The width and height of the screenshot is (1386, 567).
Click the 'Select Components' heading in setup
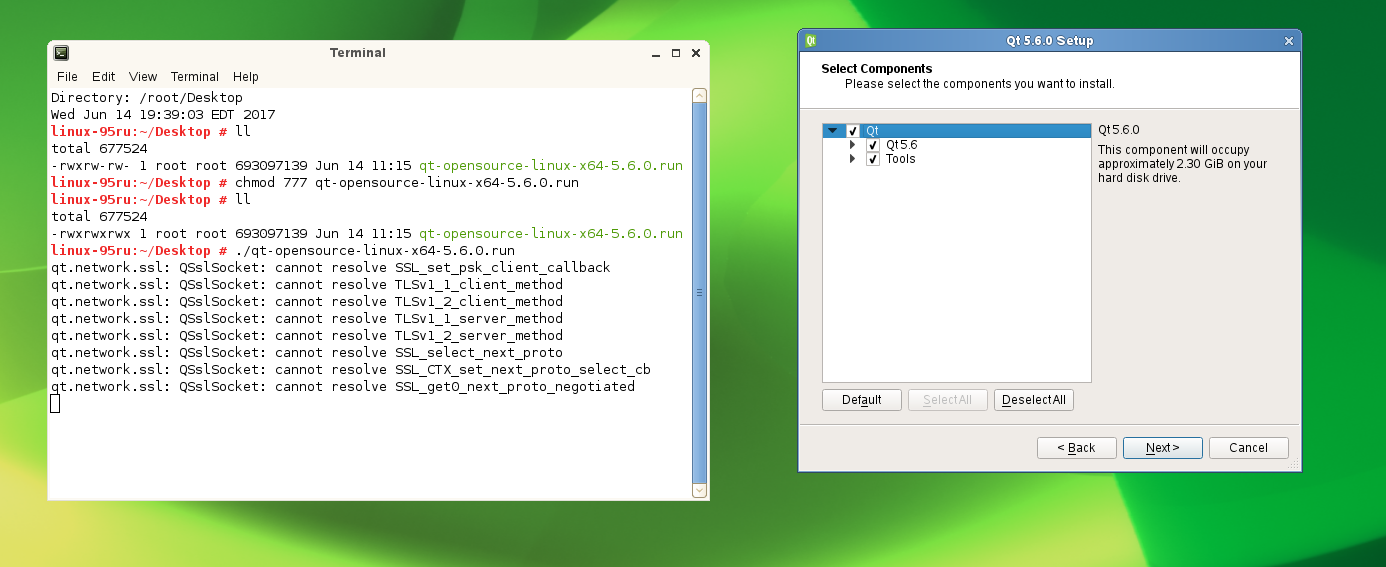tap(877, 69)
